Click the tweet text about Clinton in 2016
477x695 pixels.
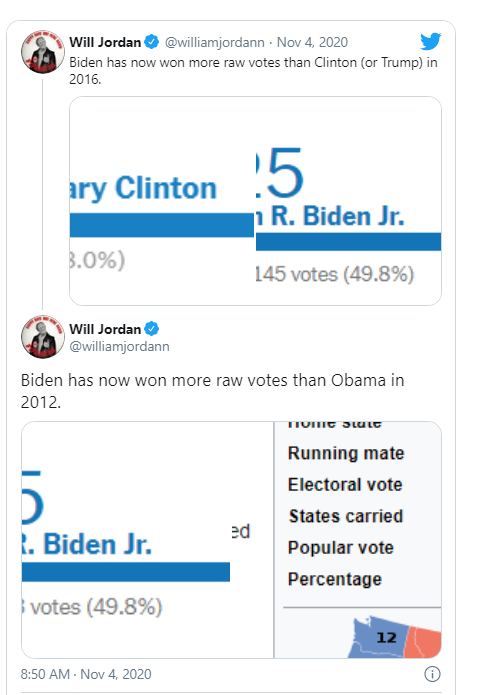[253, 70]
